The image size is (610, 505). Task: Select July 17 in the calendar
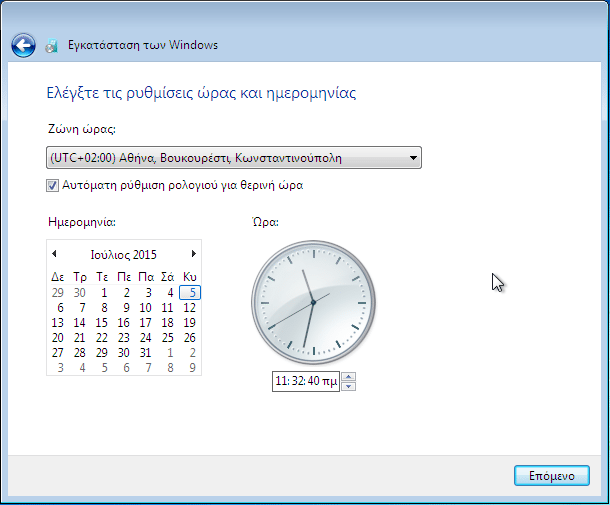click(x=146, y=323)
